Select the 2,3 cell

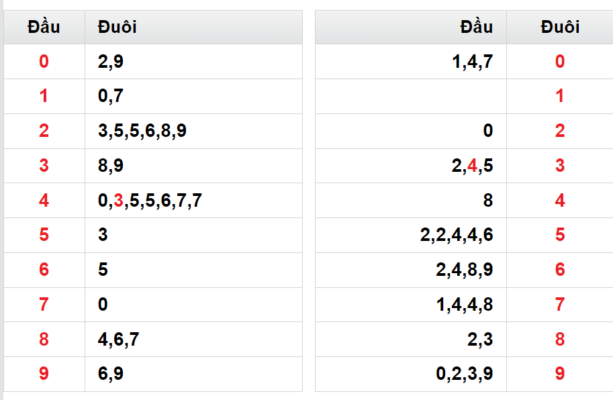(411, 339)
